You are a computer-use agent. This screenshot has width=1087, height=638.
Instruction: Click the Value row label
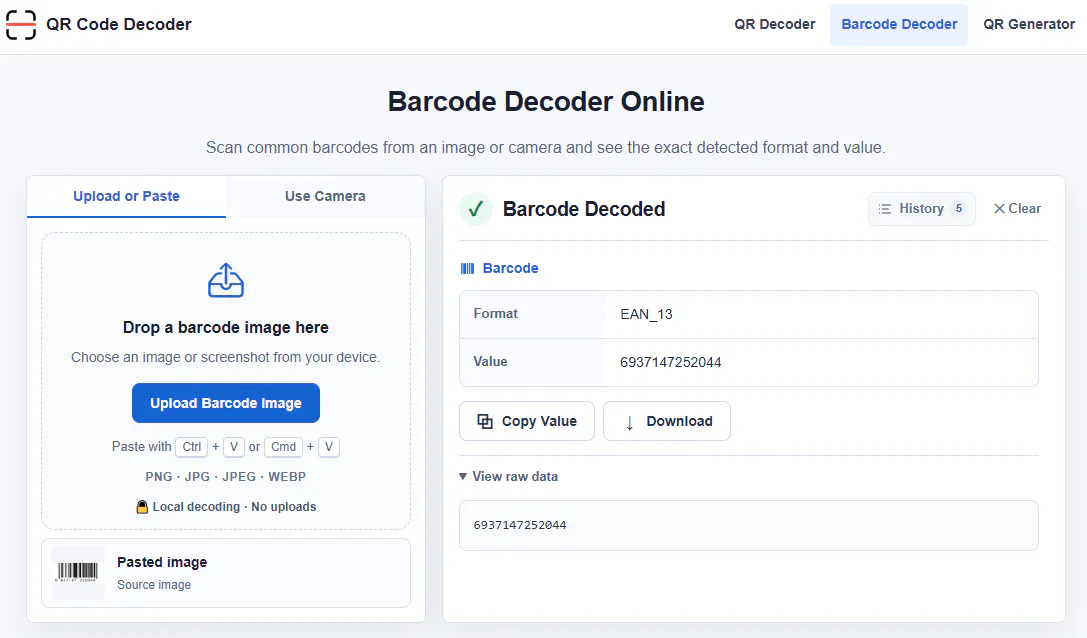coord(490,361)
